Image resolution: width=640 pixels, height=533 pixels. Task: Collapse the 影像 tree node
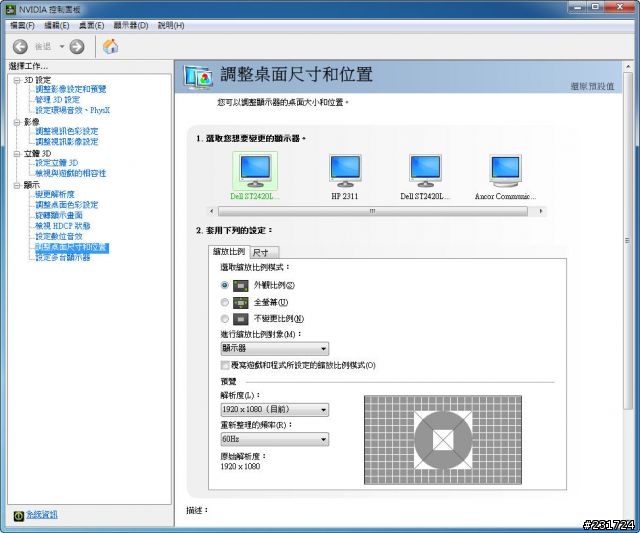click(x=17, y=122)
